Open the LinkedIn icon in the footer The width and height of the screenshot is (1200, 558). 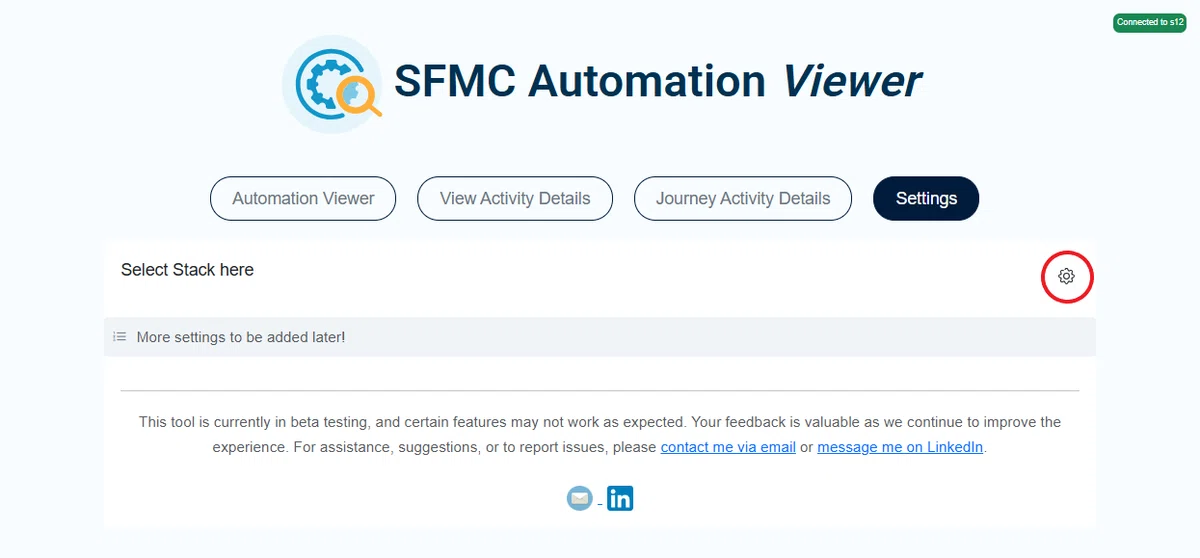(620, 497)
